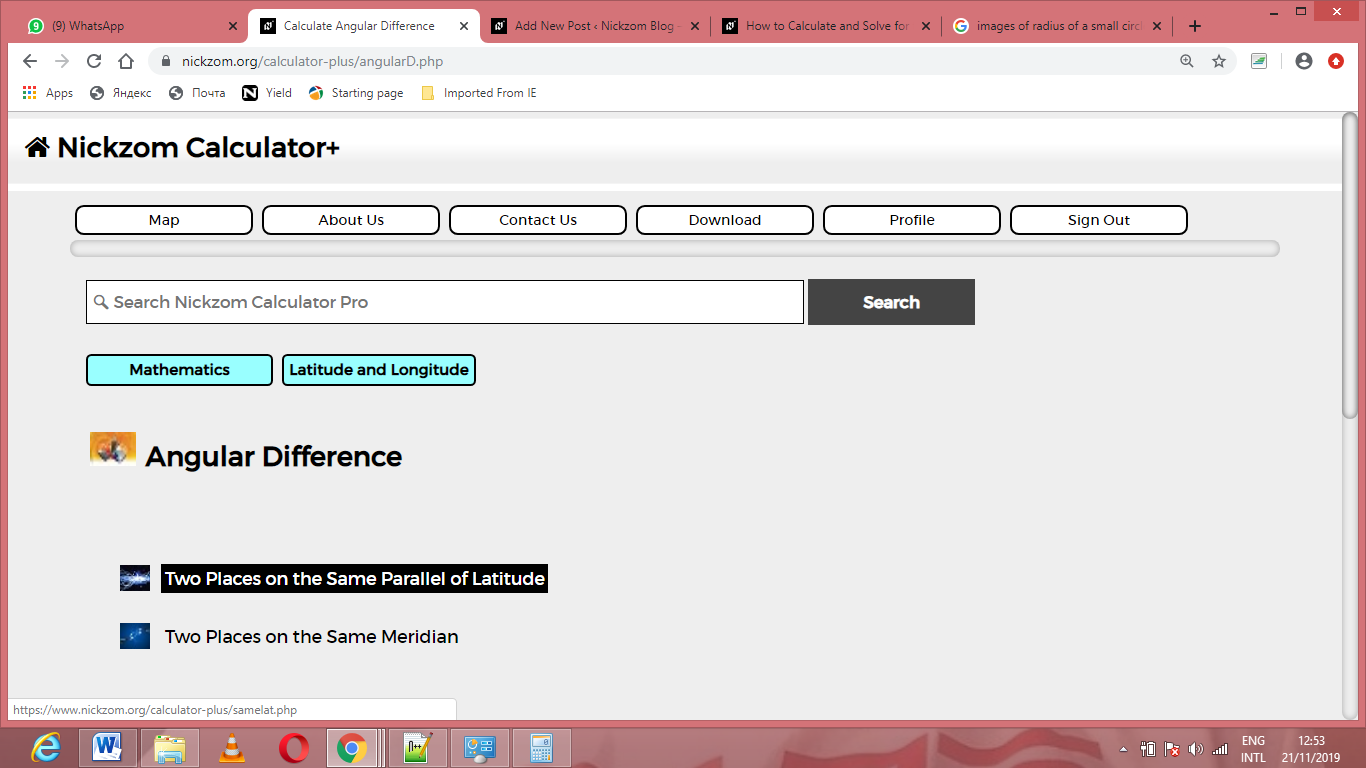Switch to the Google images of radius tab
This screenshot has width=1366, height=768.
click(1057, 26)
